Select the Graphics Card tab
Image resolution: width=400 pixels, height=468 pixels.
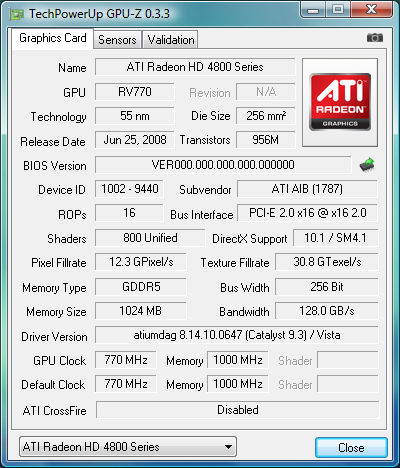(53, 38)
